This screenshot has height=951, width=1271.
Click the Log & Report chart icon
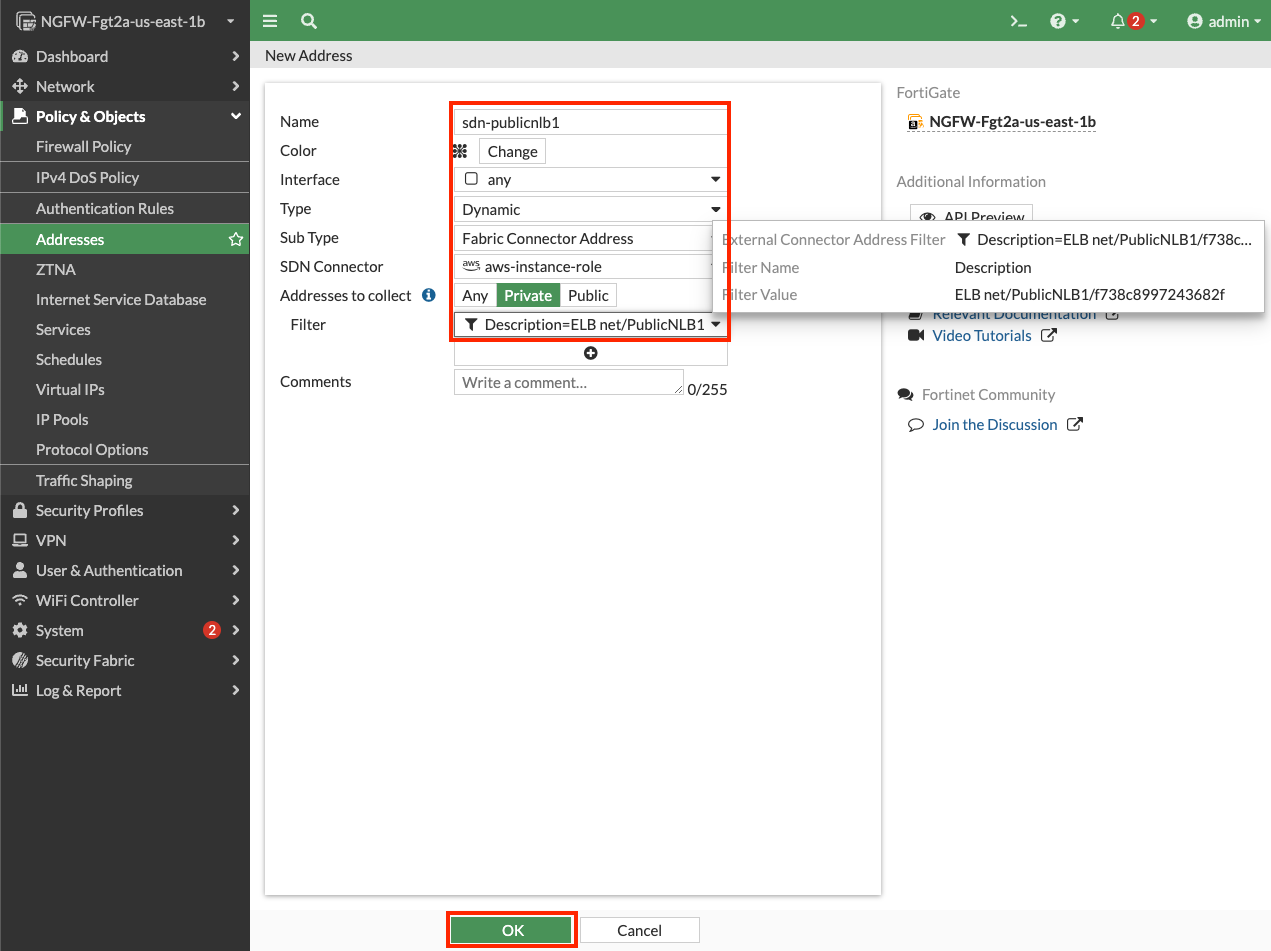point(19,690)
